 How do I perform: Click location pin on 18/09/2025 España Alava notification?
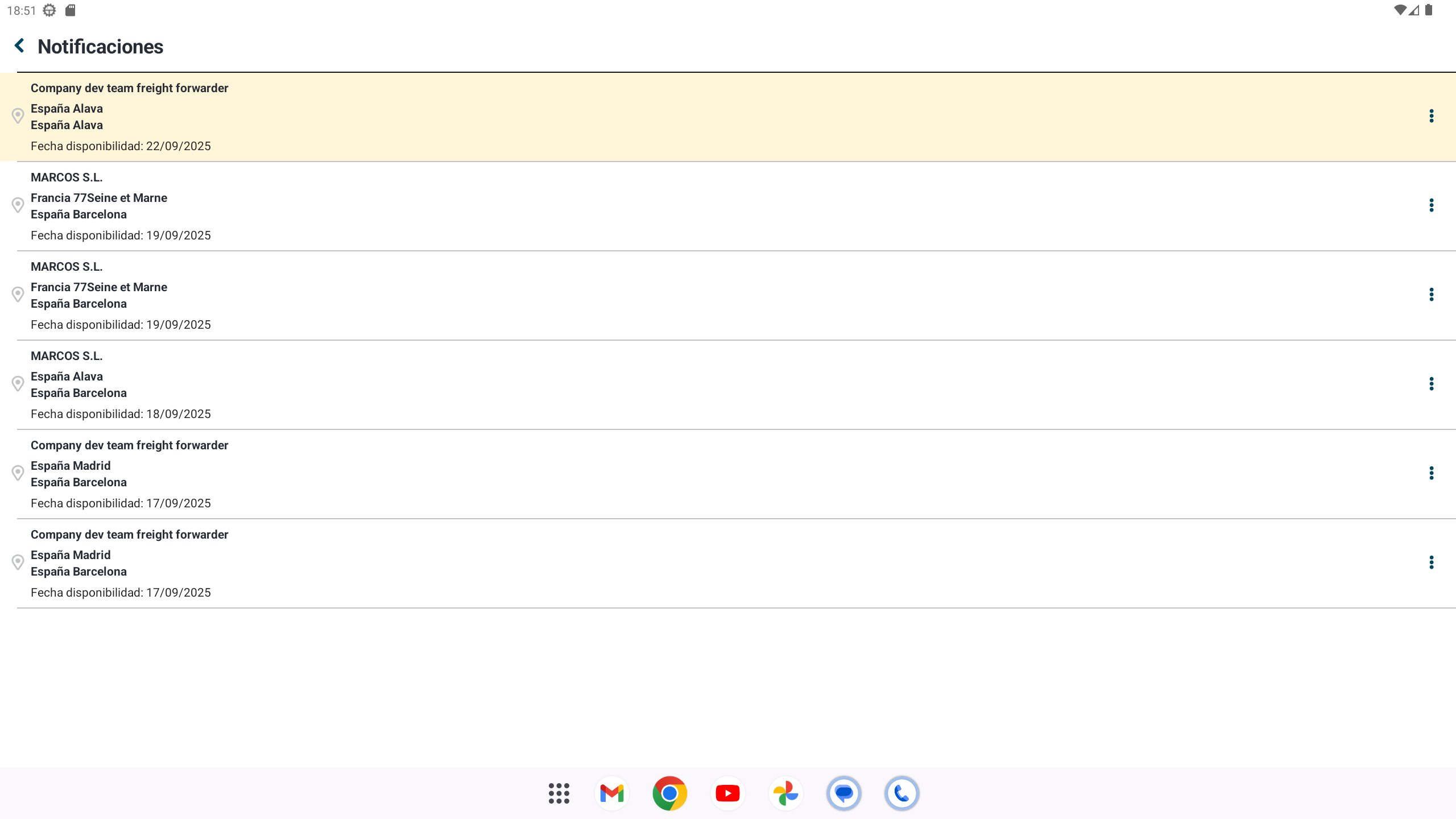(x=18, y=384)
